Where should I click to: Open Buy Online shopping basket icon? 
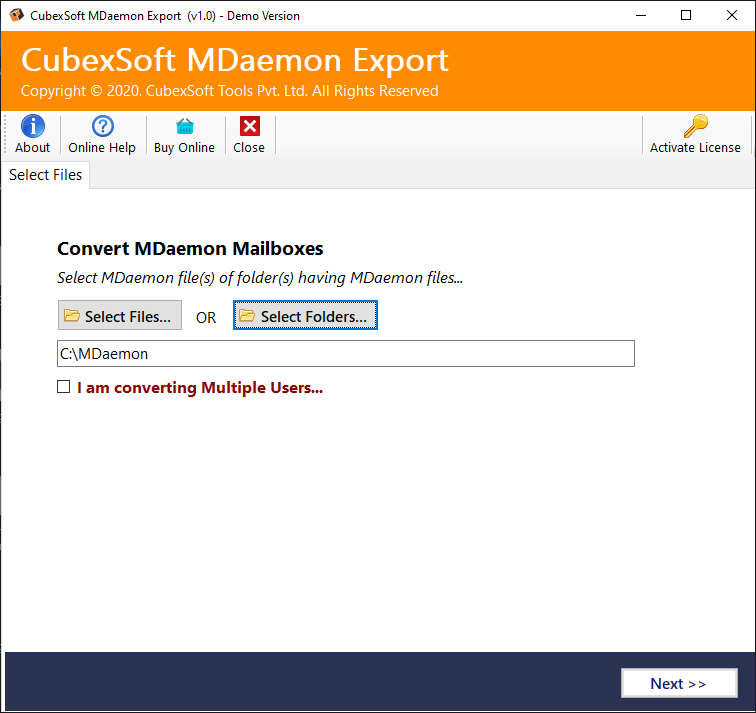pyautogui.click(x=184, y=126)
